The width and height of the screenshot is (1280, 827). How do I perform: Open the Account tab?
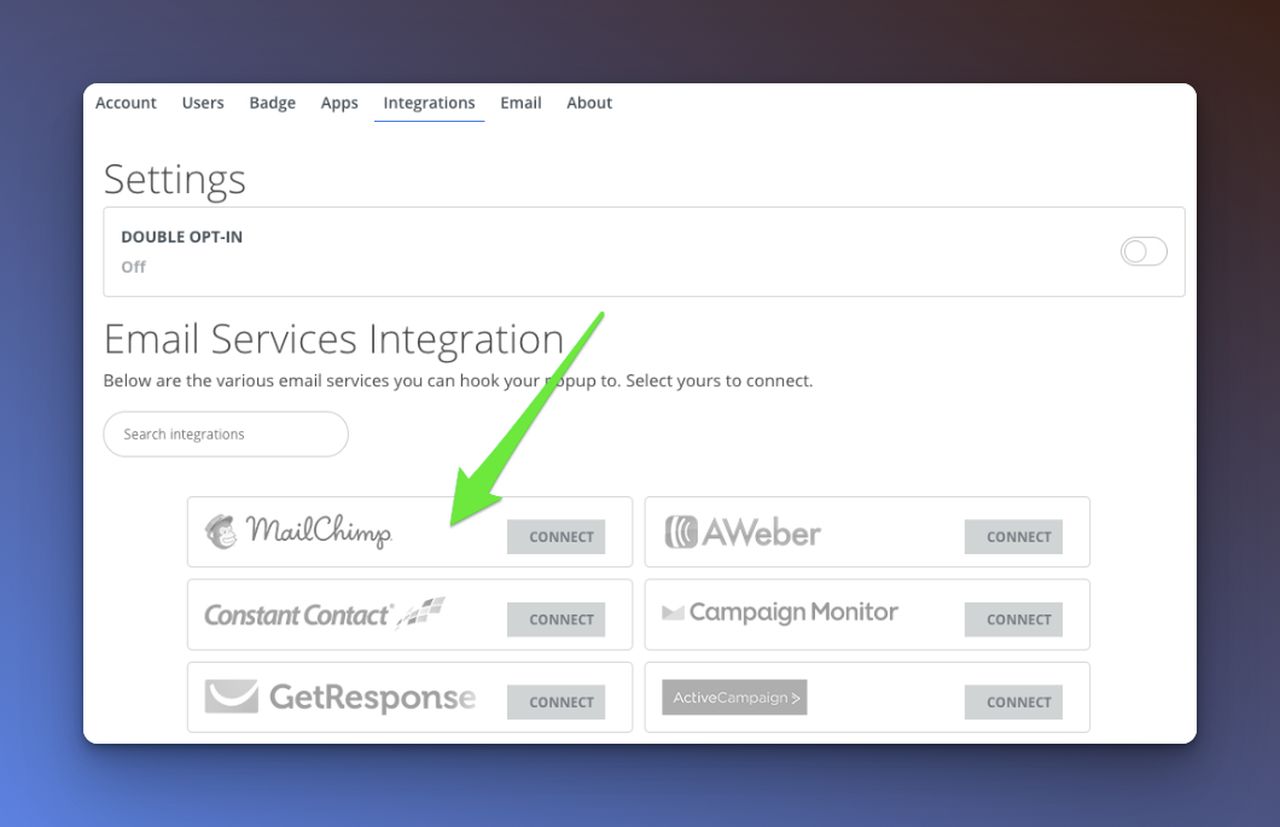126,103
